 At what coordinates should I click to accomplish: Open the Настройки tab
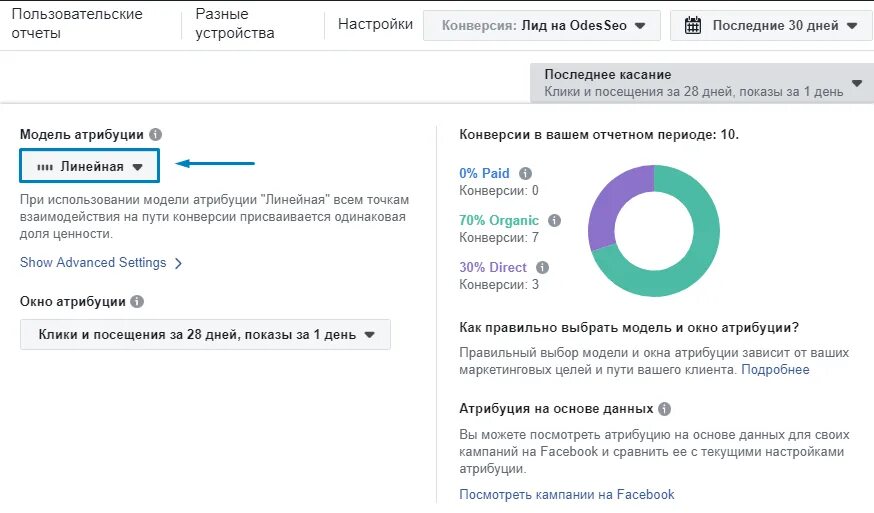(375, 24)
